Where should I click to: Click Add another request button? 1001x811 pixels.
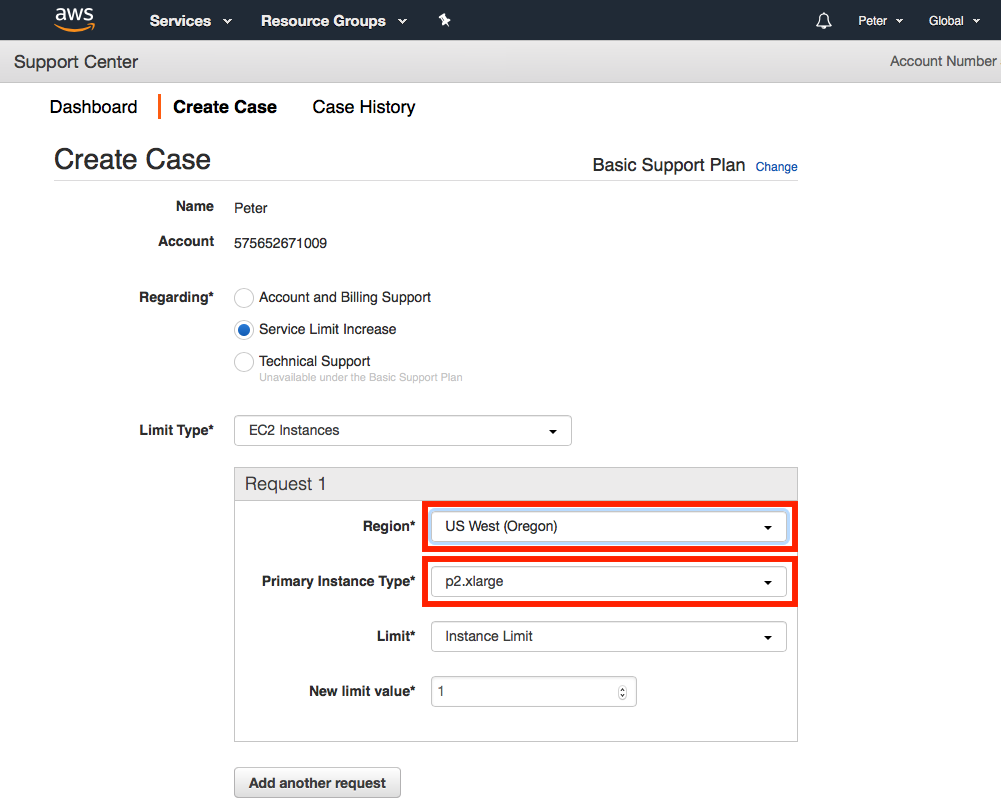click(x=317, y=783)
